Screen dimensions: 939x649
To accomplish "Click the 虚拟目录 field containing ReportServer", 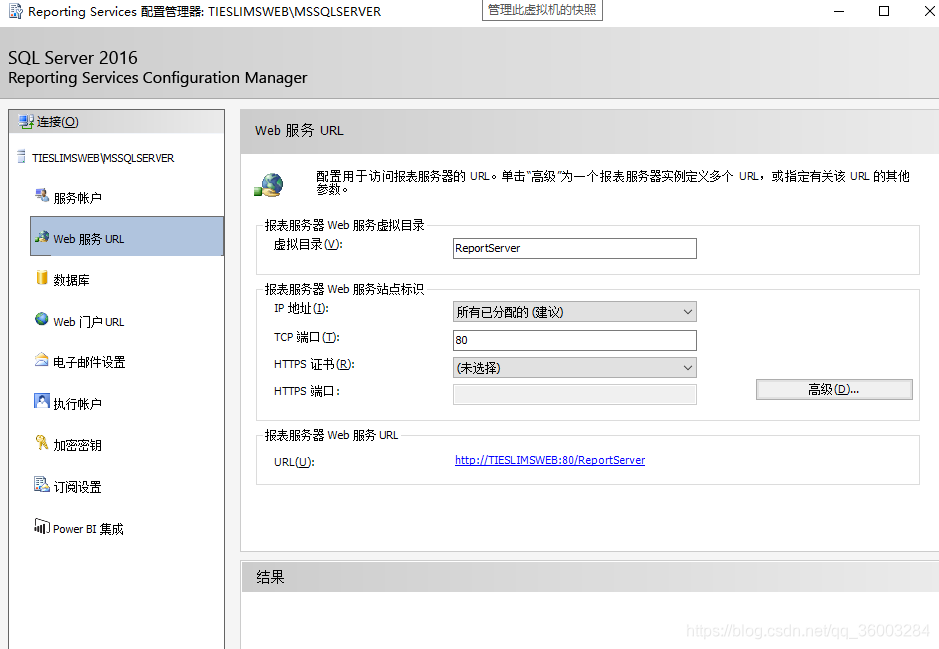I will (x=574, y=248).
